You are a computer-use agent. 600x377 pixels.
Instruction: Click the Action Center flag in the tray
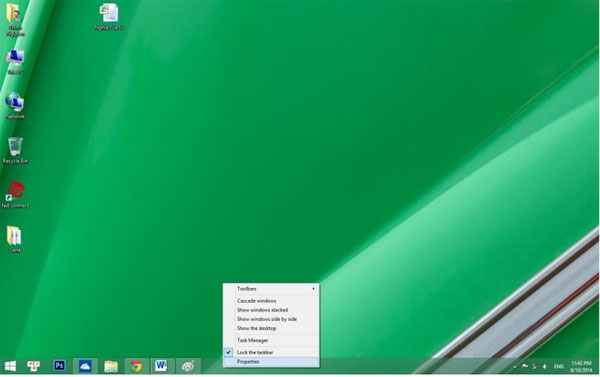(x=525, y=366)
